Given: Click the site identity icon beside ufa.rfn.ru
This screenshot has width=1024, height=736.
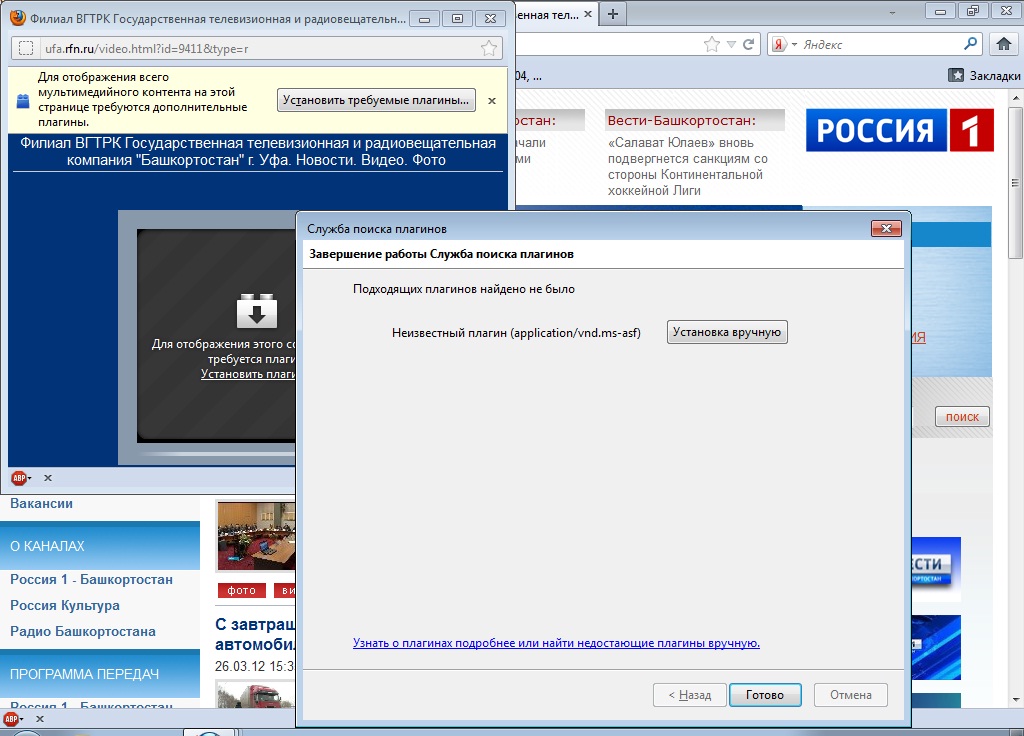Looking at the screenshot, I should tap(26, 48).
